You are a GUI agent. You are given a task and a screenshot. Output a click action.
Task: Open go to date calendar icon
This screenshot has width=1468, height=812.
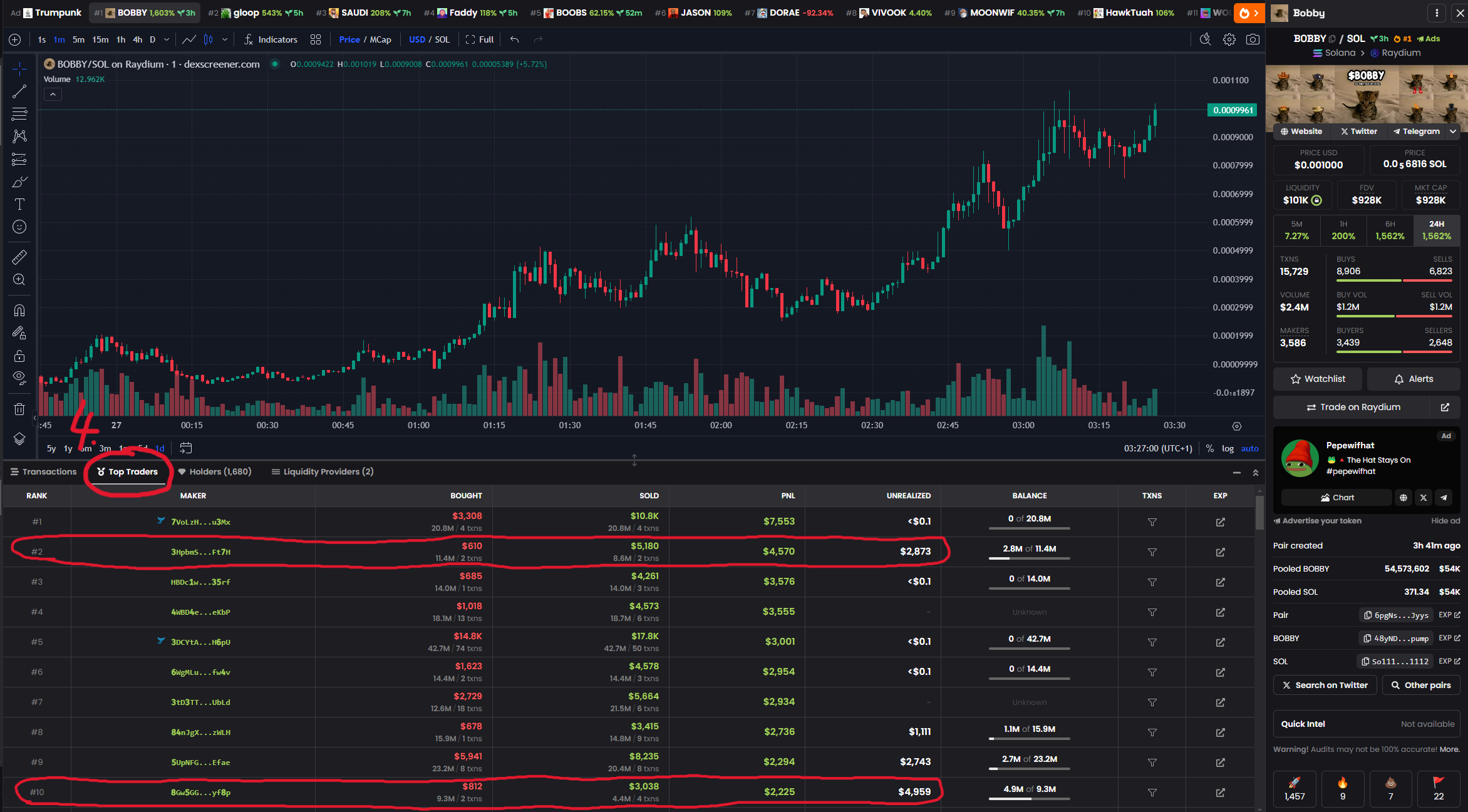coord(186,448)
